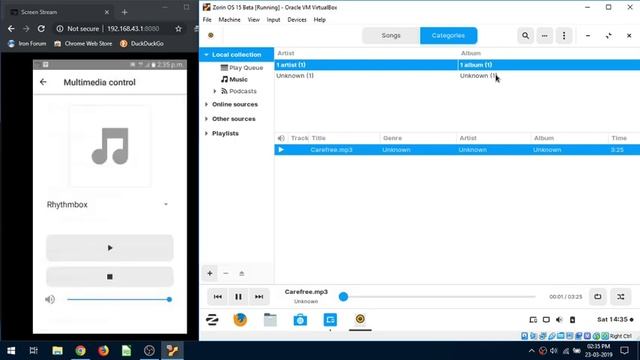The image size is (640, 360).
Task: Select Play Queue in sidebar
Action: (x=242, y=67)
